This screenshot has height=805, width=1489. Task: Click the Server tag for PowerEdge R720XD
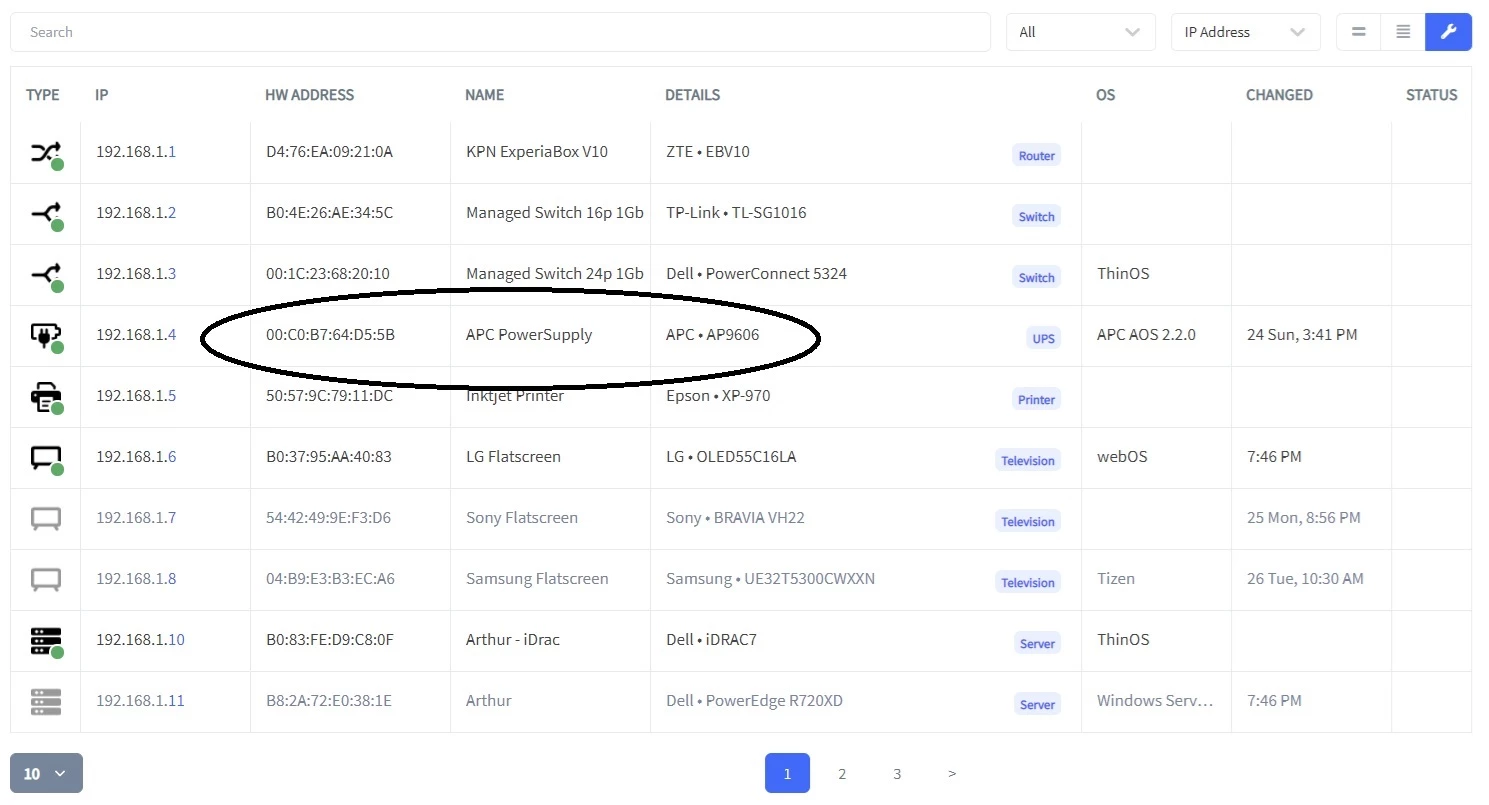click(1037, 705)
